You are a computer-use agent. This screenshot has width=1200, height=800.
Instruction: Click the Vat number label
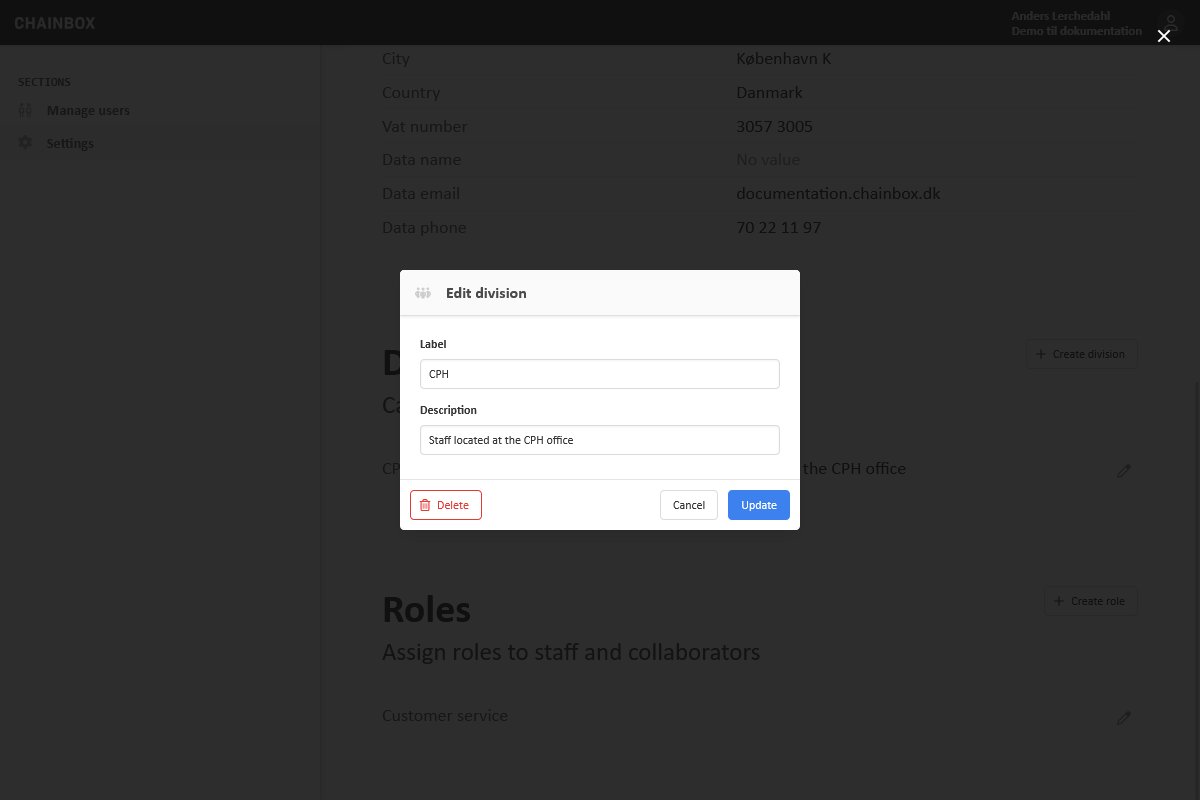[x=425, y=127]
